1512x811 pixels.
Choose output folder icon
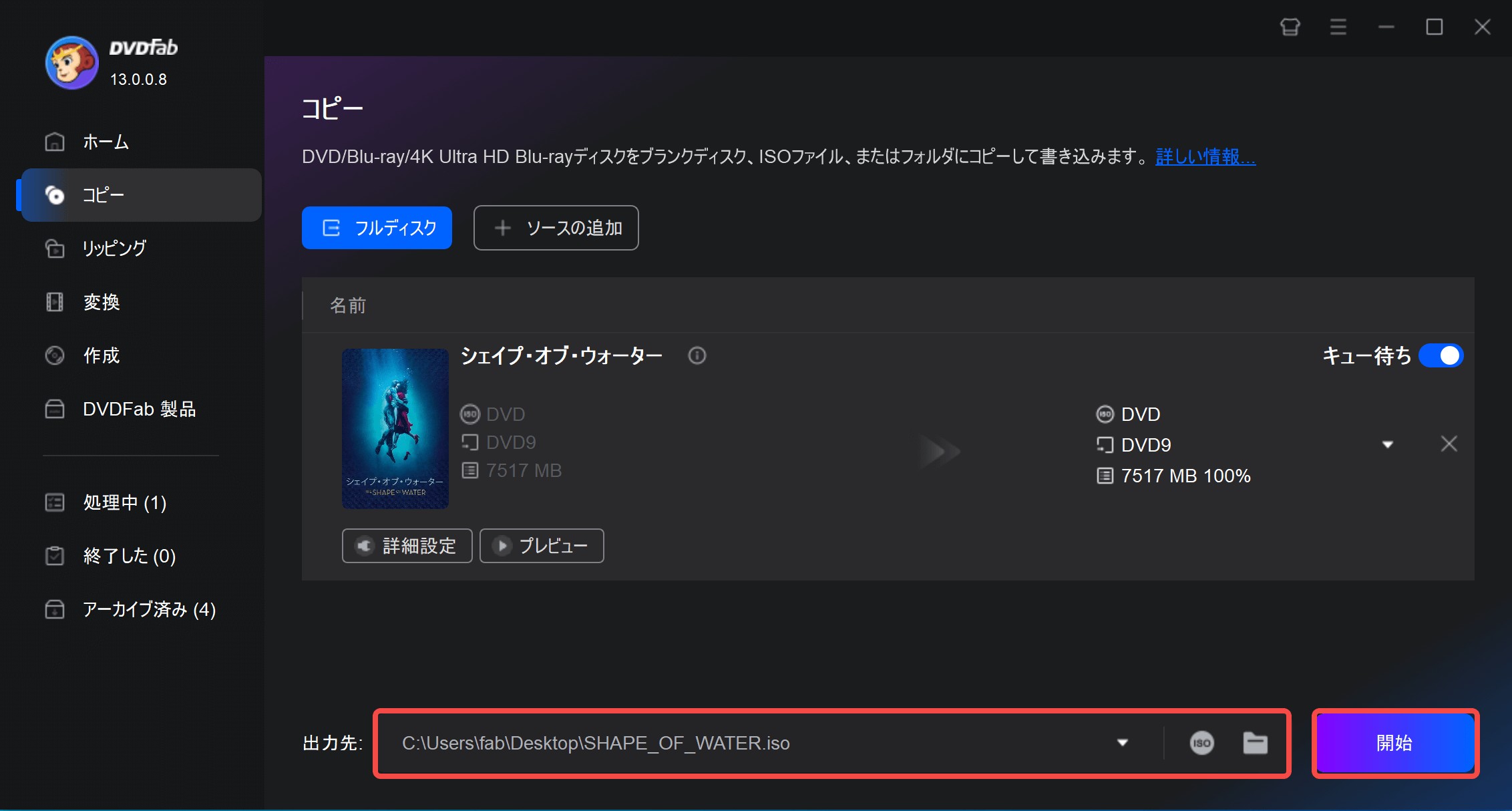pos(1256,743)
